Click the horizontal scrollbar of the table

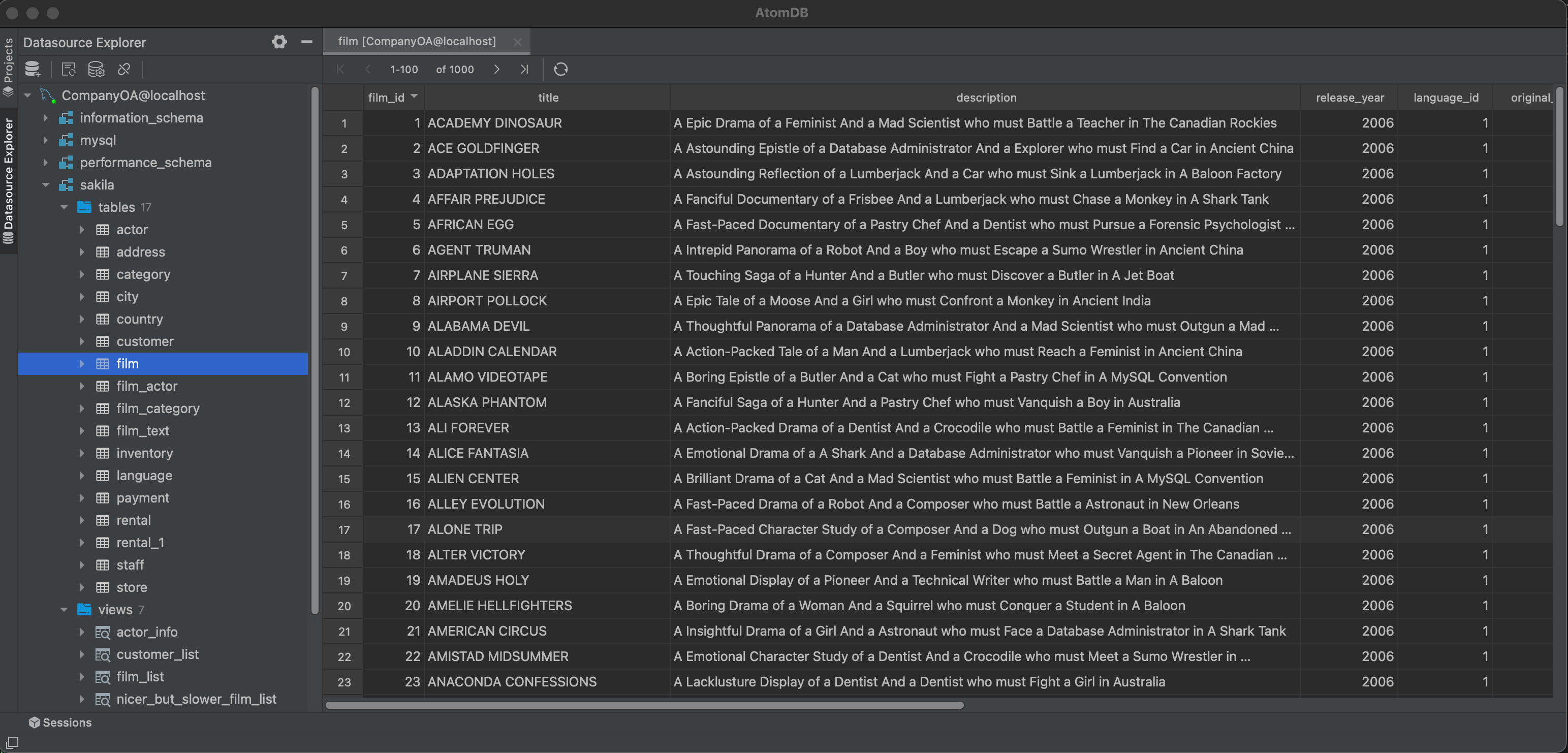tap(645, 705)
